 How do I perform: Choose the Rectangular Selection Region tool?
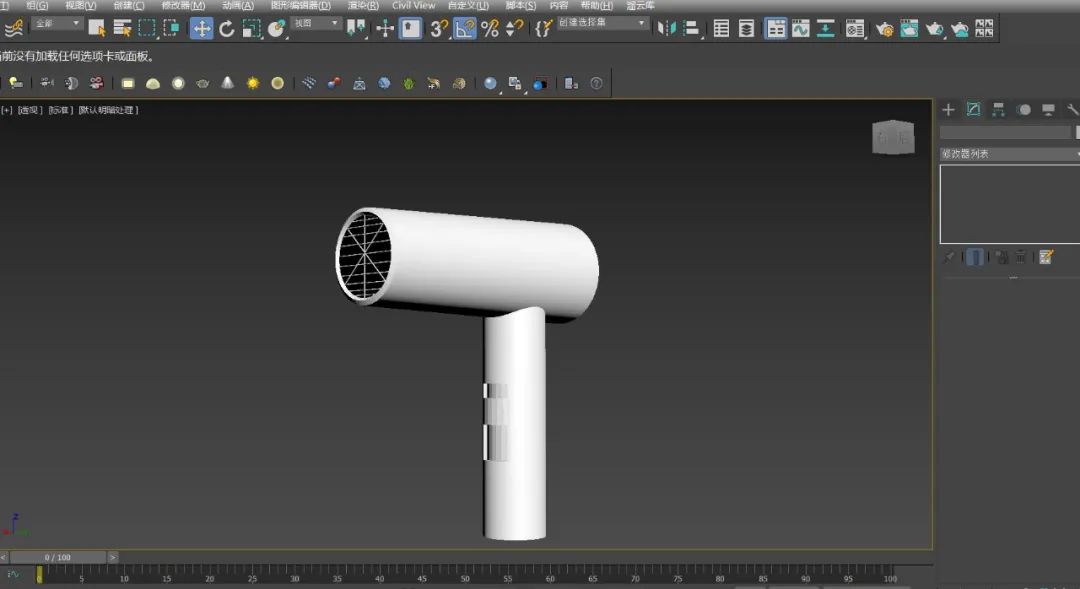click(x=147, y=28)
